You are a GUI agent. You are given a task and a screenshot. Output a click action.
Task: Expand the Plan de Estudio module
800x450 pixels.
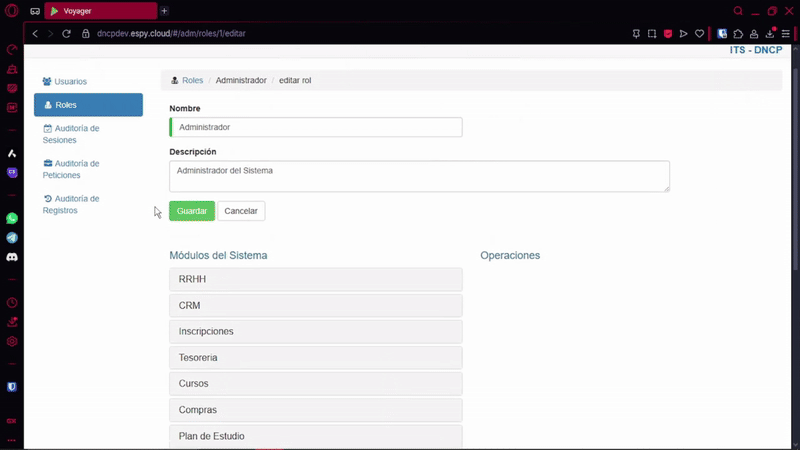tap(316, 436)
